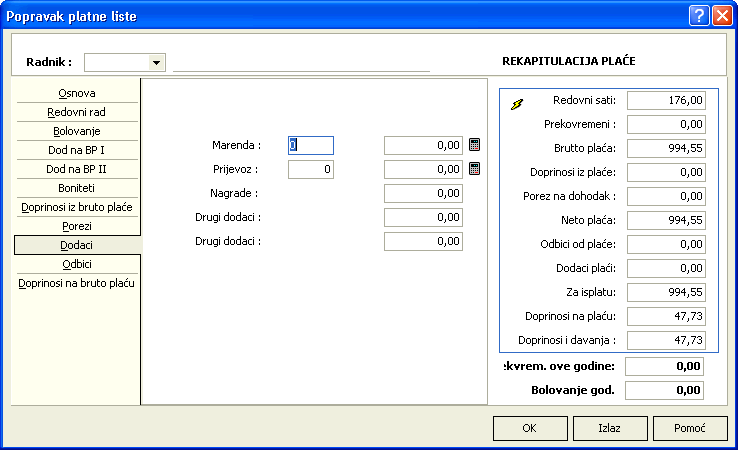Viewport: 738px width, 450px height.
Task: Switch to the Osnova tab
Action: click(x=77, y=93)
